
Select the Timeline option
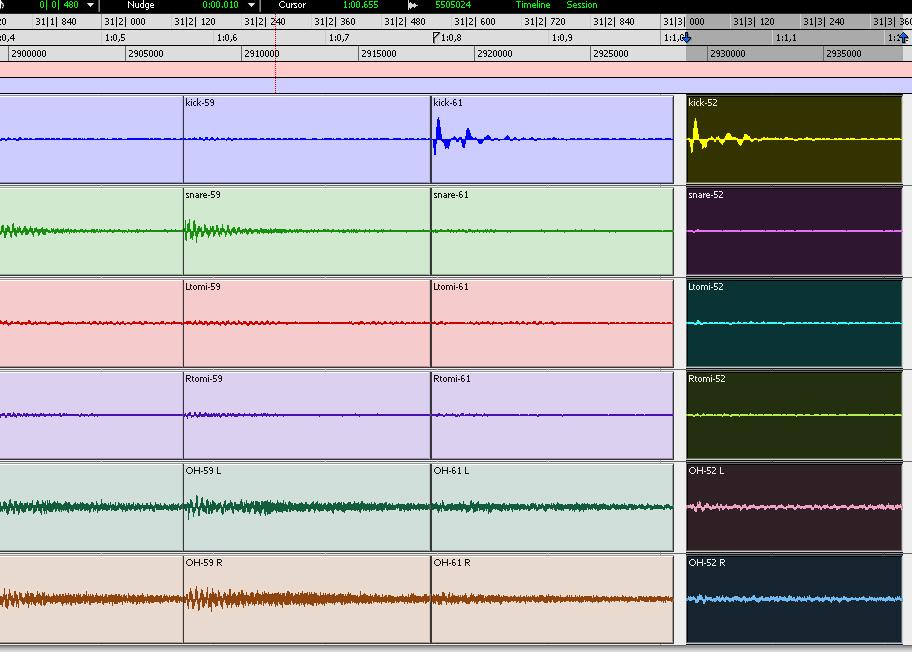pyautogui.click(x=533, y=5)
